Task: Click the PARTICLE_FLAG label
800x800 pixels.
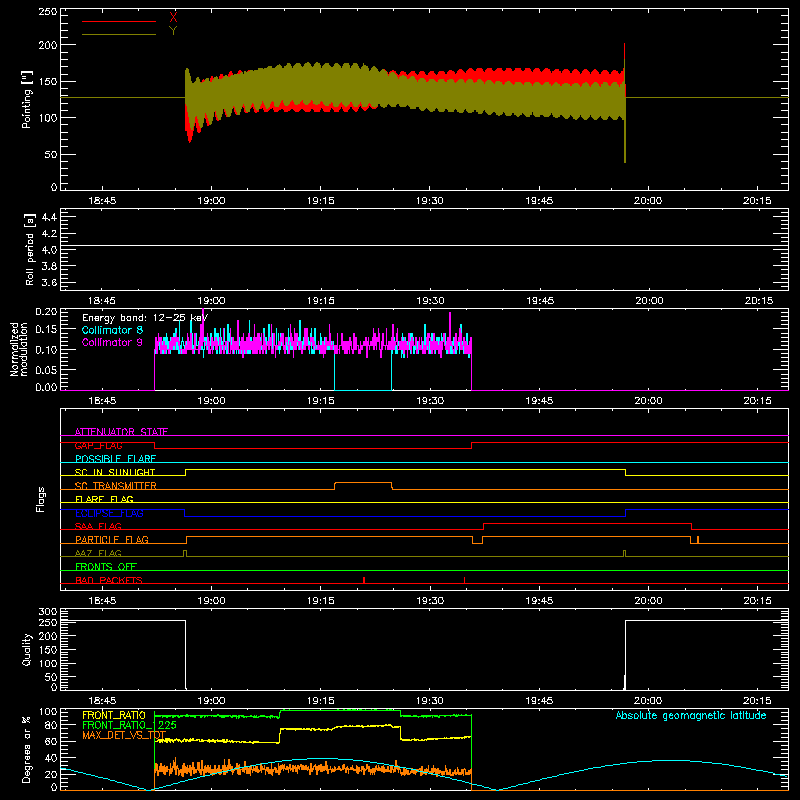Action: click(112, 539)
